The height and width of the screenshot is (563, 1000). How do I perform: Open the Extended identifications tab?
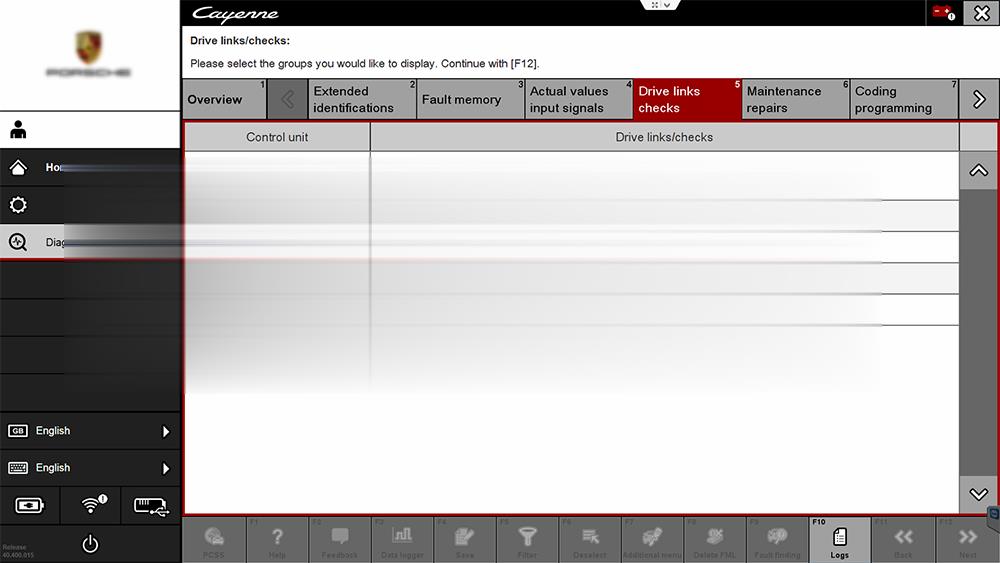tap(362, 99)
